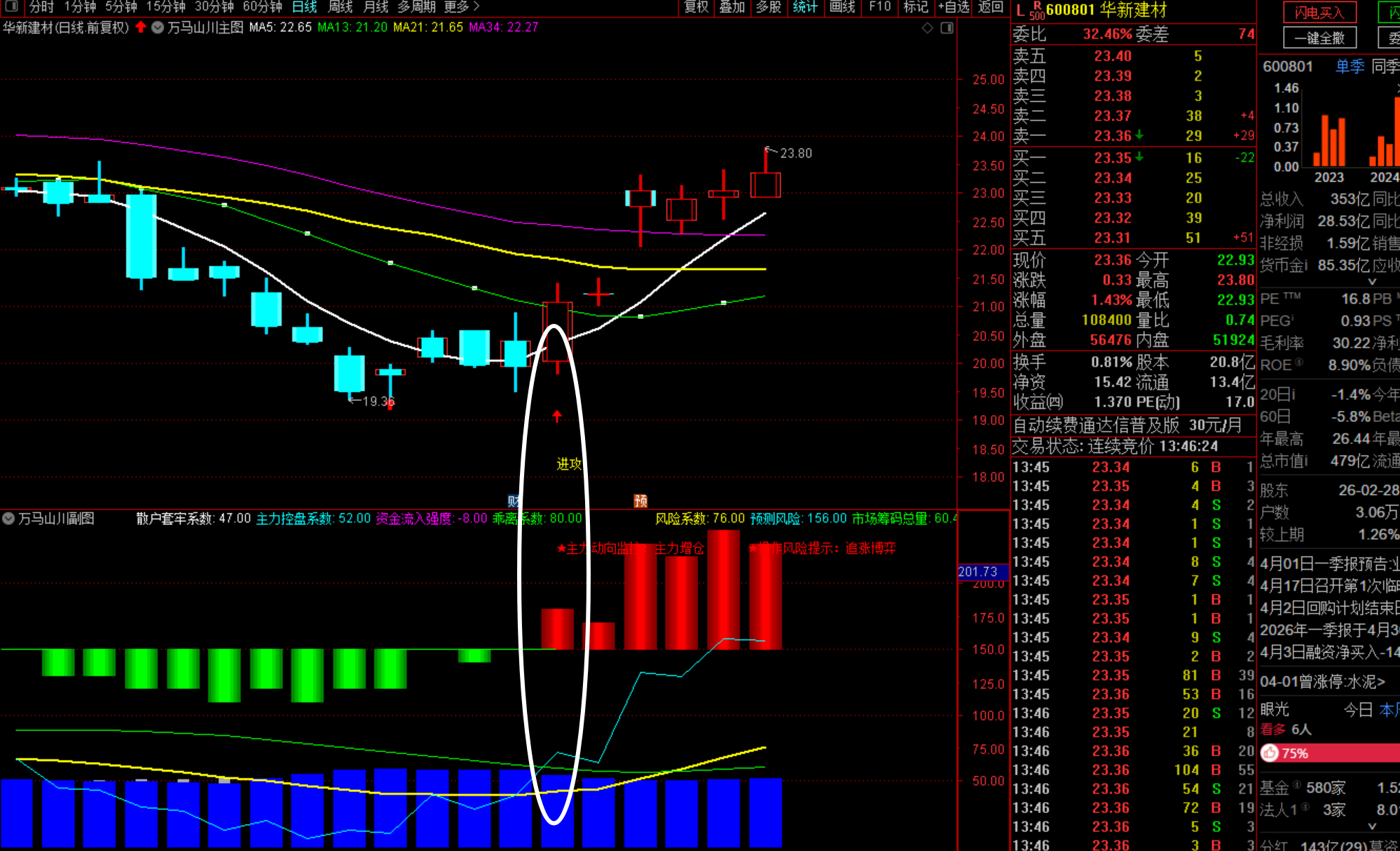Click the L R 500 badge beside stock code
Screen dimensions: 1400x851
1029,10
